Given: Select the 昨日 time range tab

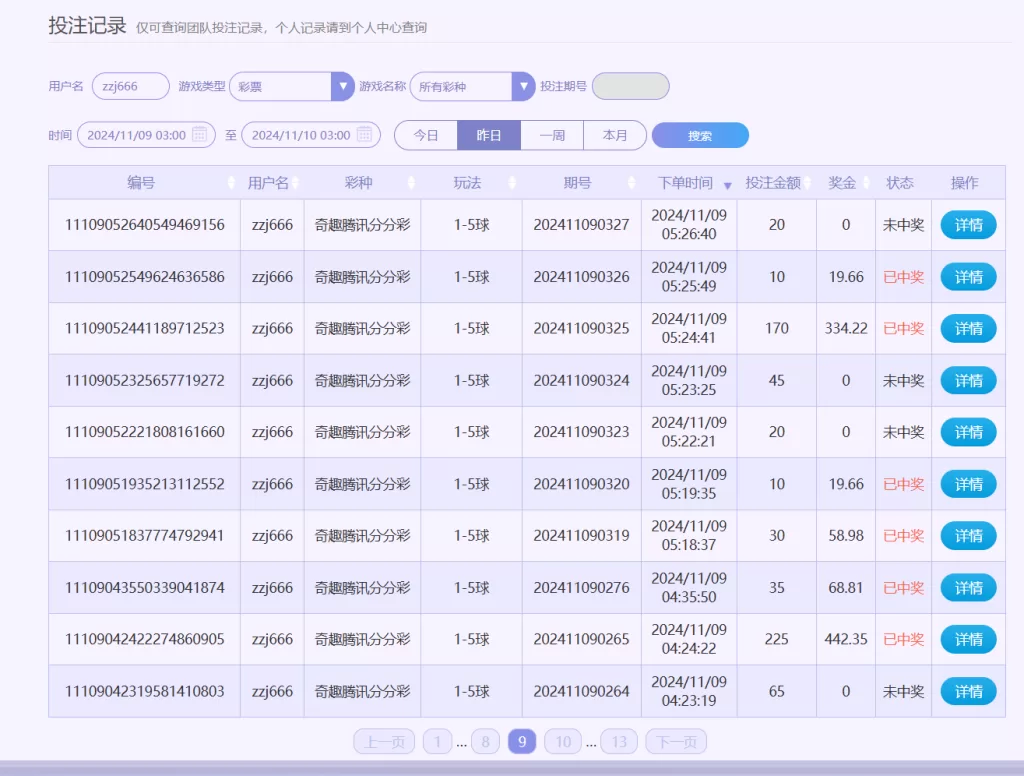Looking at the screenshot, I should (x=488, y=135).
